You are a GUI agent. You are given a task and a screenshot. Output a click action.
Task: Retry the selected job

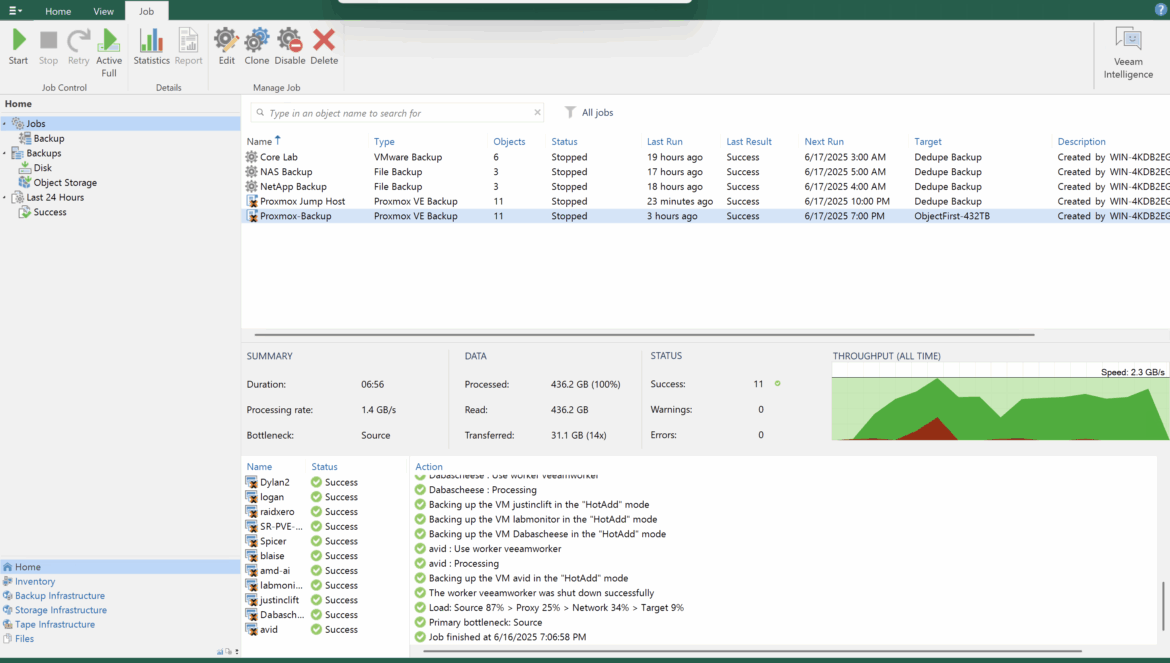pos(78,47)
